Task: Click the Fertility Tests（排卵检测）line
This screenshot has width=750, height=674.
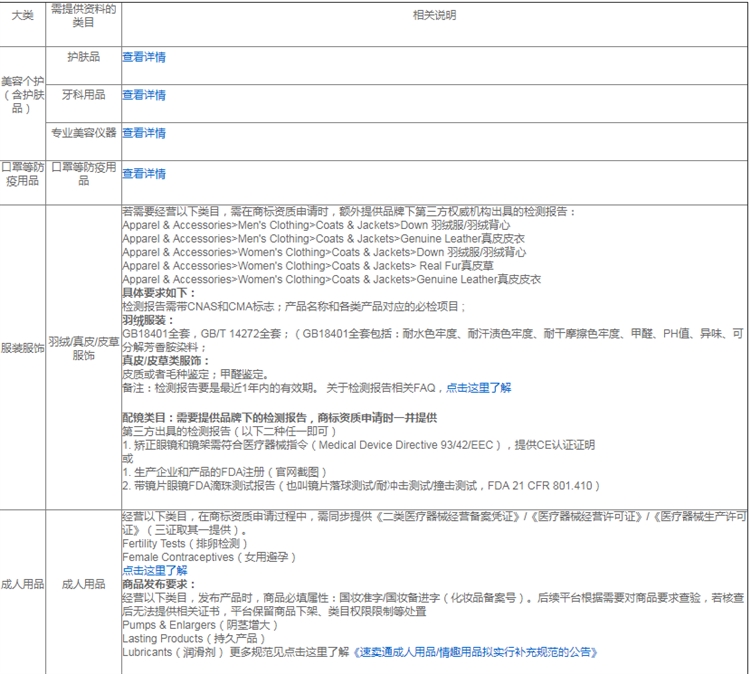Action: click(x=185, y=543)
